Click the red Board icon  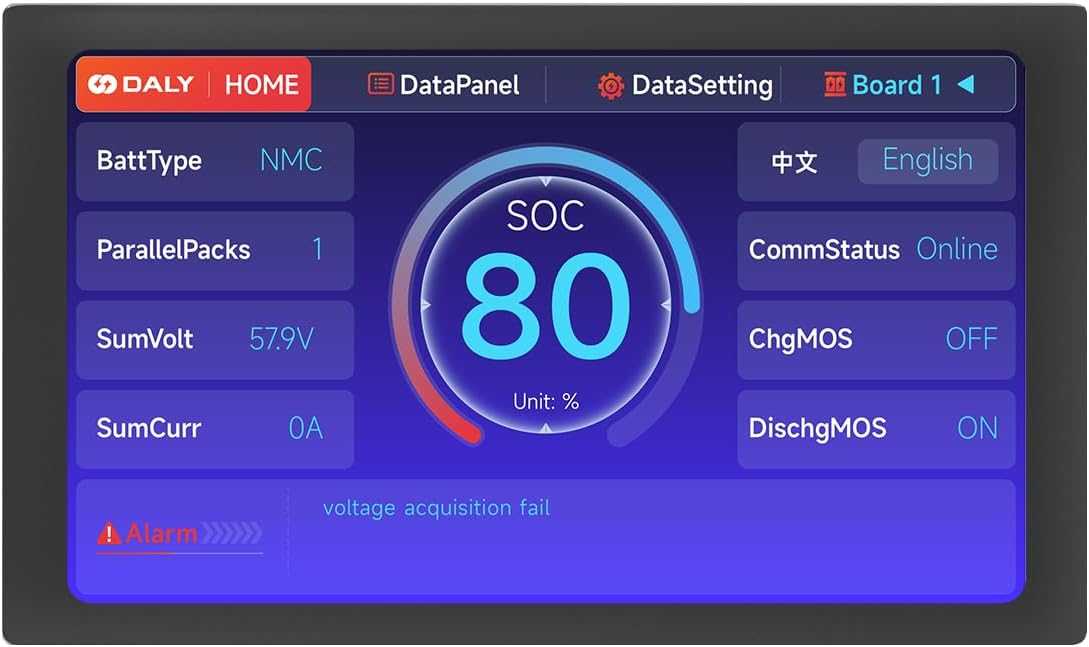pyautogui.click(x=835, y=85)
